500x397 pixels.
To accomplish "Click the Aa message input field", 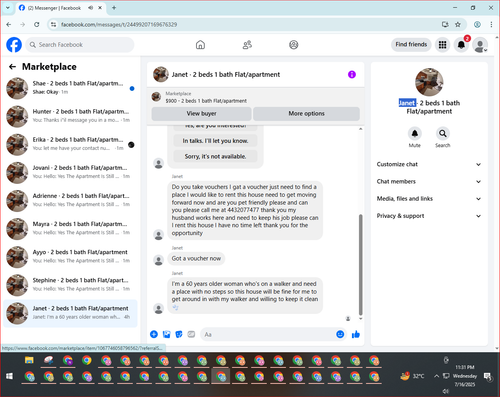I will point(268,334).
